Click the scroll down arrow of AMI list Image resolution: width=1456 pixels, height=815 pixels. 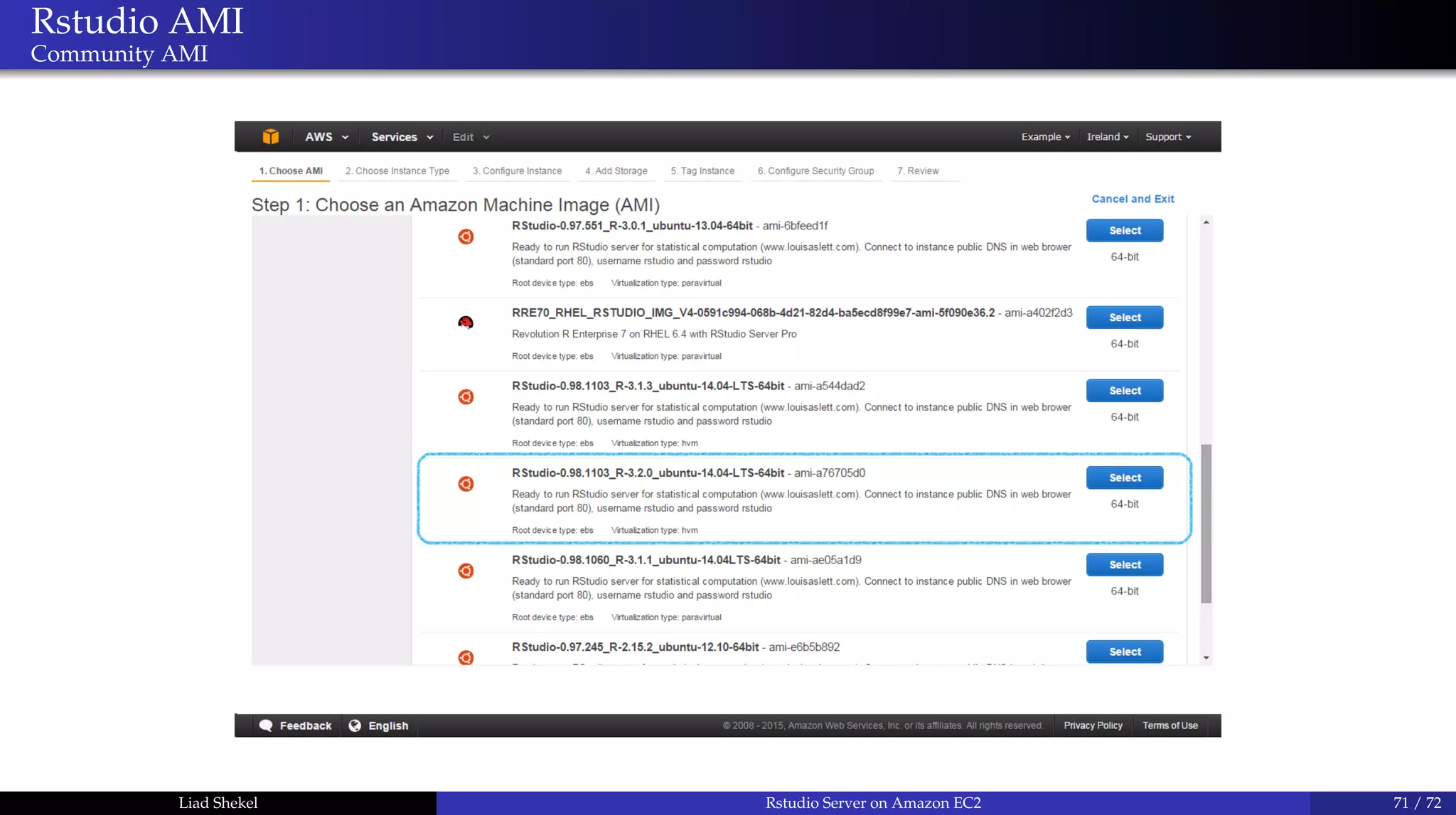pos(1206,658)
